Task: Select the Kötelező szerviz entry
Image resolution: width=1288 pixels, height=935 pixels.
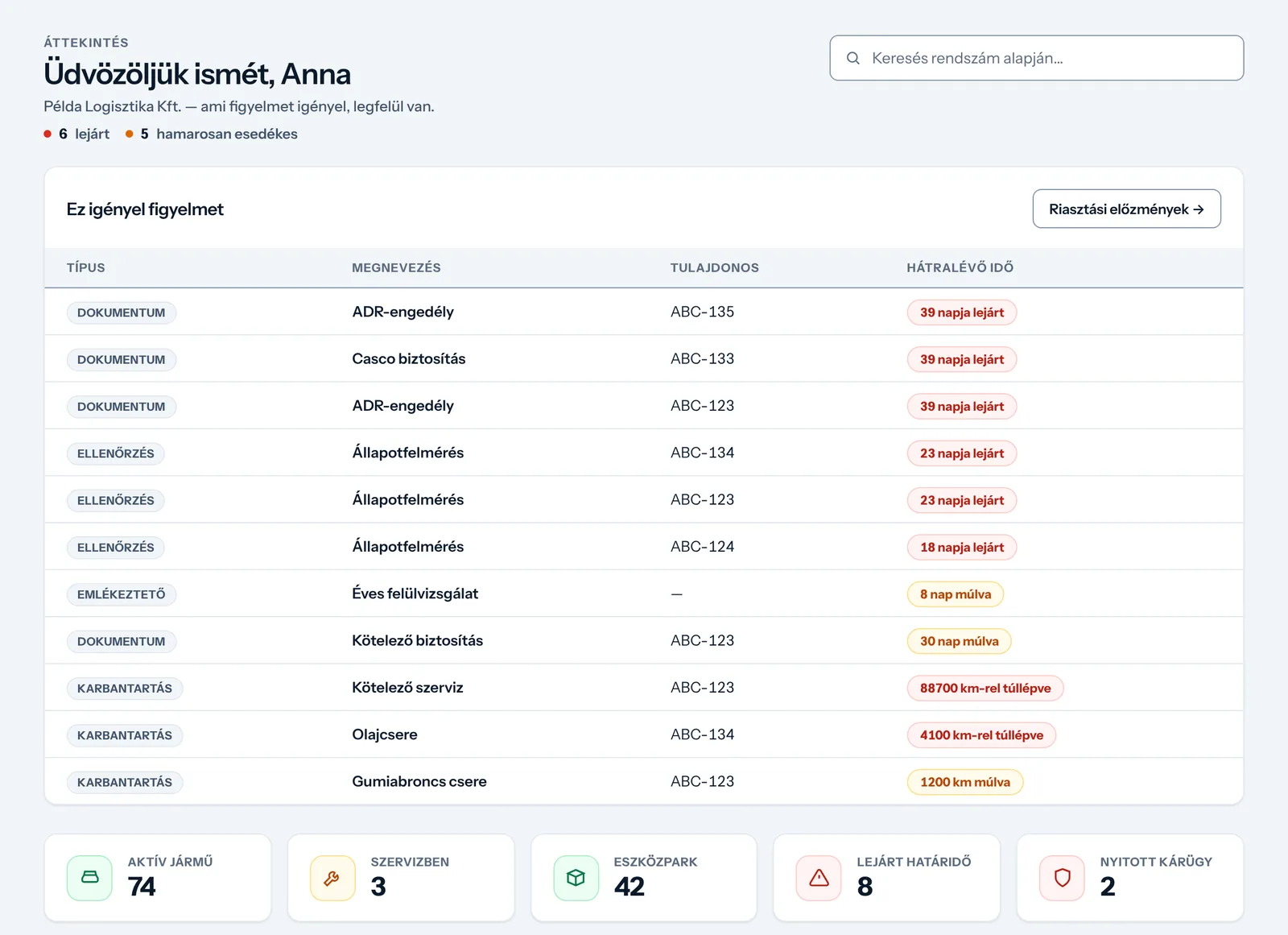Action: coord(407,688)
